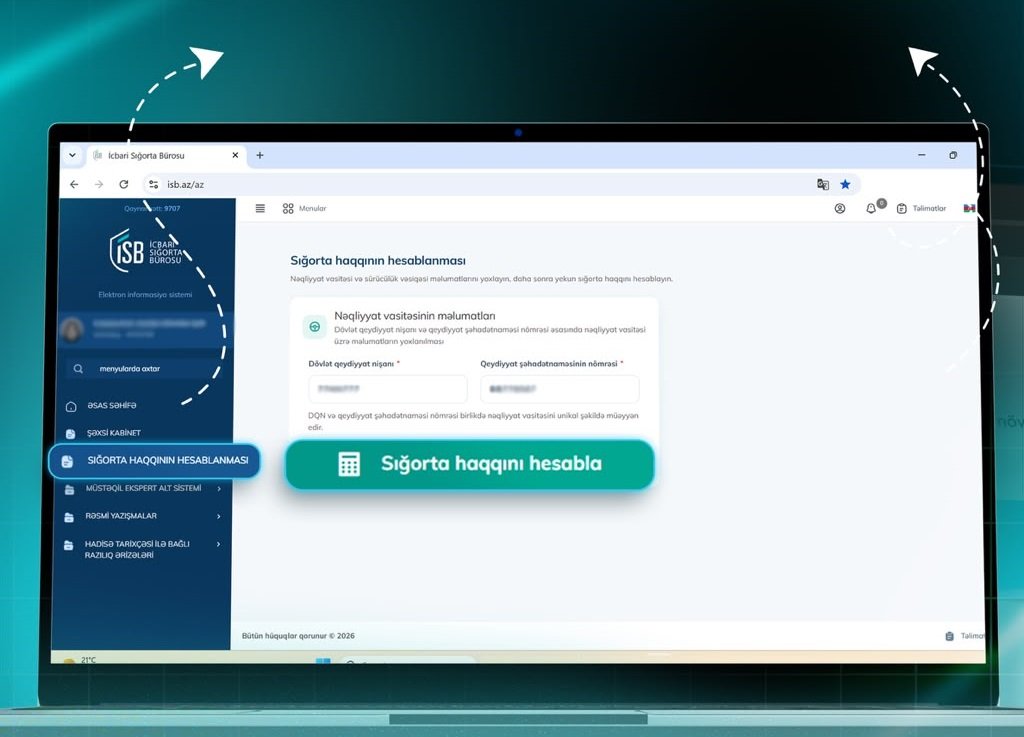
Task: Open the translate page icon
Action: [823, 185]
